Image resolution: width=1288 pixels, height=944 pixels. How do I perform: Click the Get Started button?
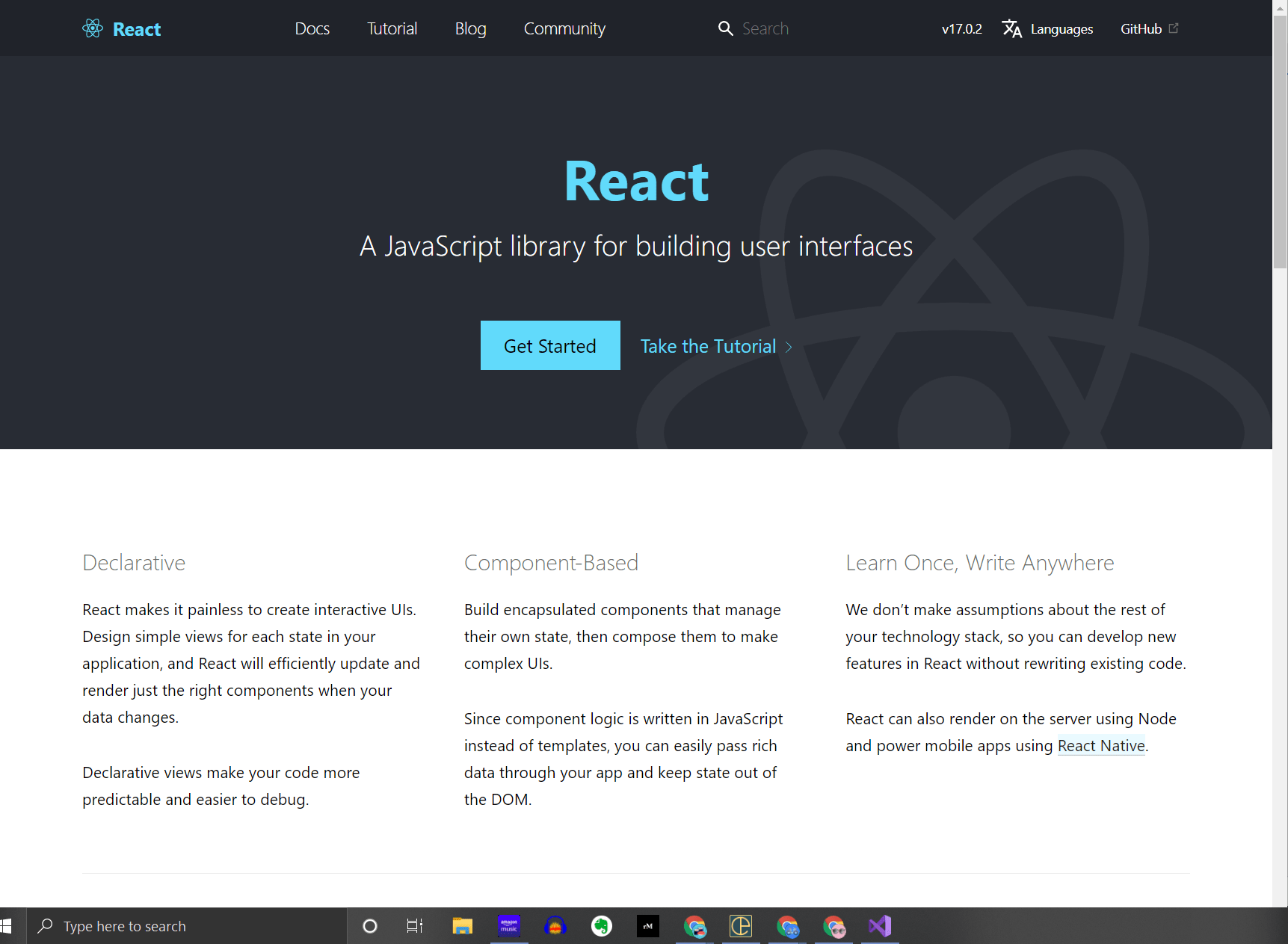[550, 345]
